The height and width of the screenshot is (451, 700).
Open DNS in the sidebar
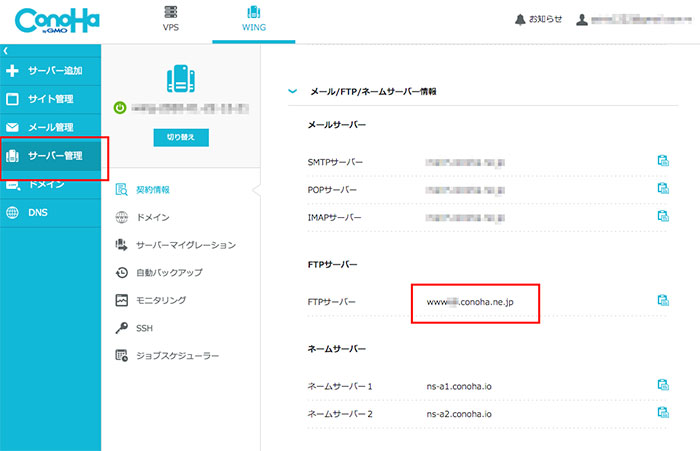[50, 213]
